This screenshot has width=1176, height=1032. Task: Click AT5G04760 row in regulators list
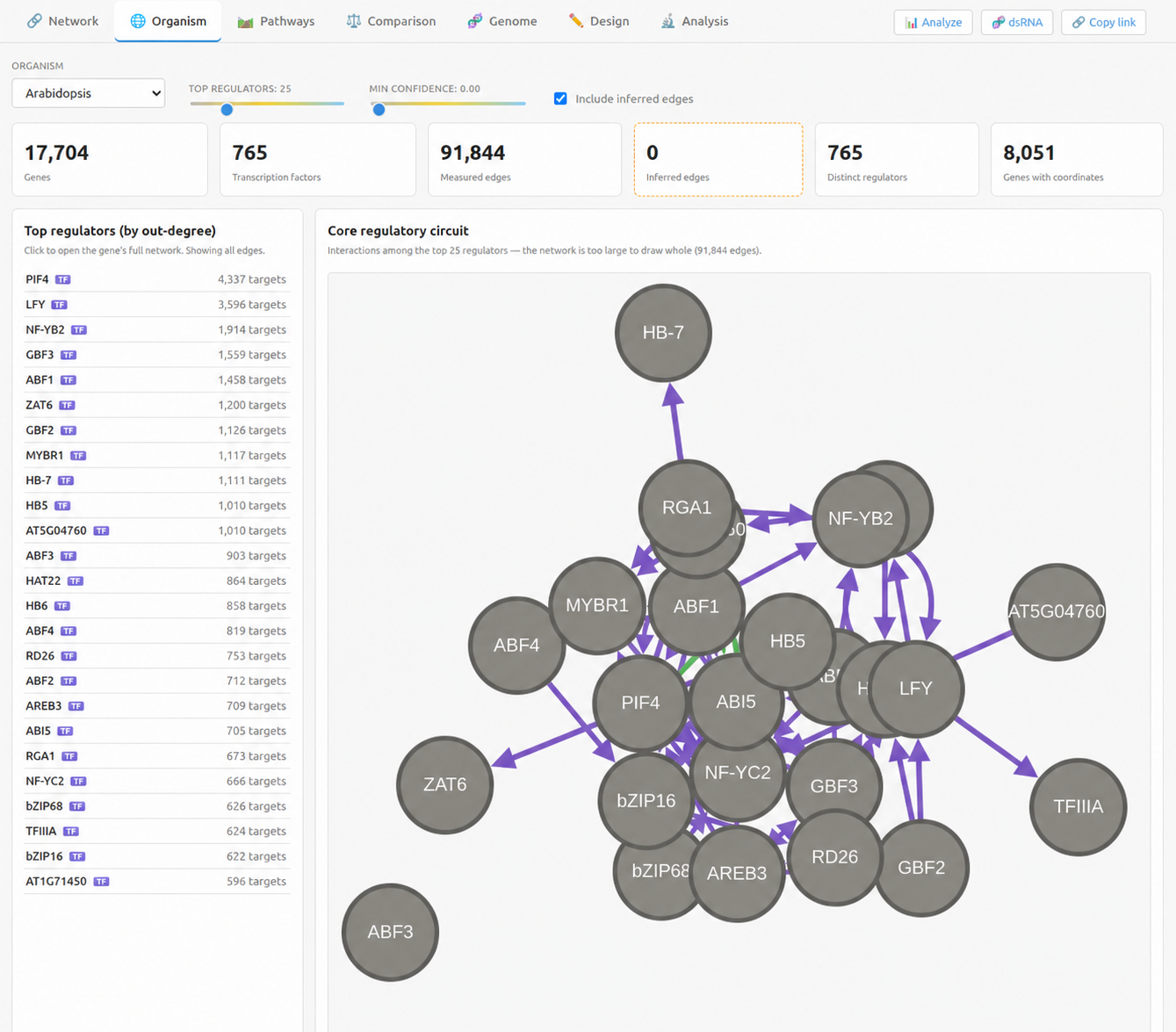[x=155, y=530]
